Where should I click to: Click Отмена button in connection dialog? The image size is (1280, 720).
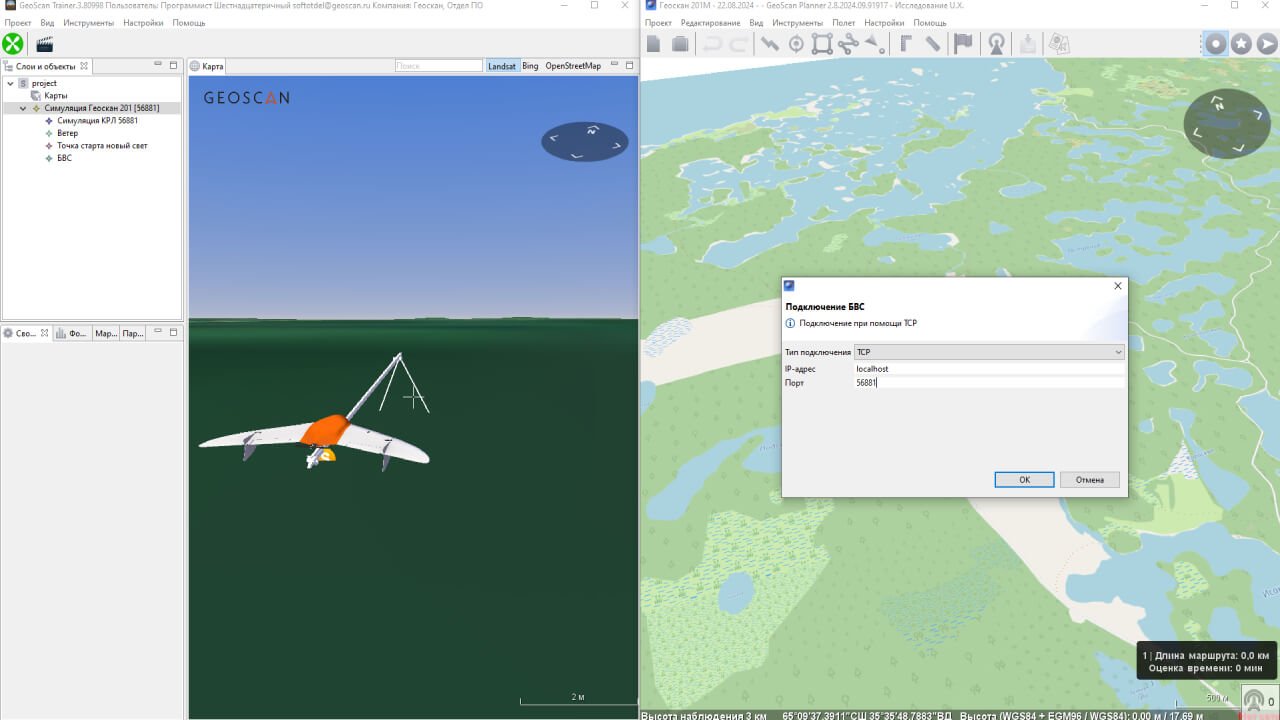point(1090,480)
